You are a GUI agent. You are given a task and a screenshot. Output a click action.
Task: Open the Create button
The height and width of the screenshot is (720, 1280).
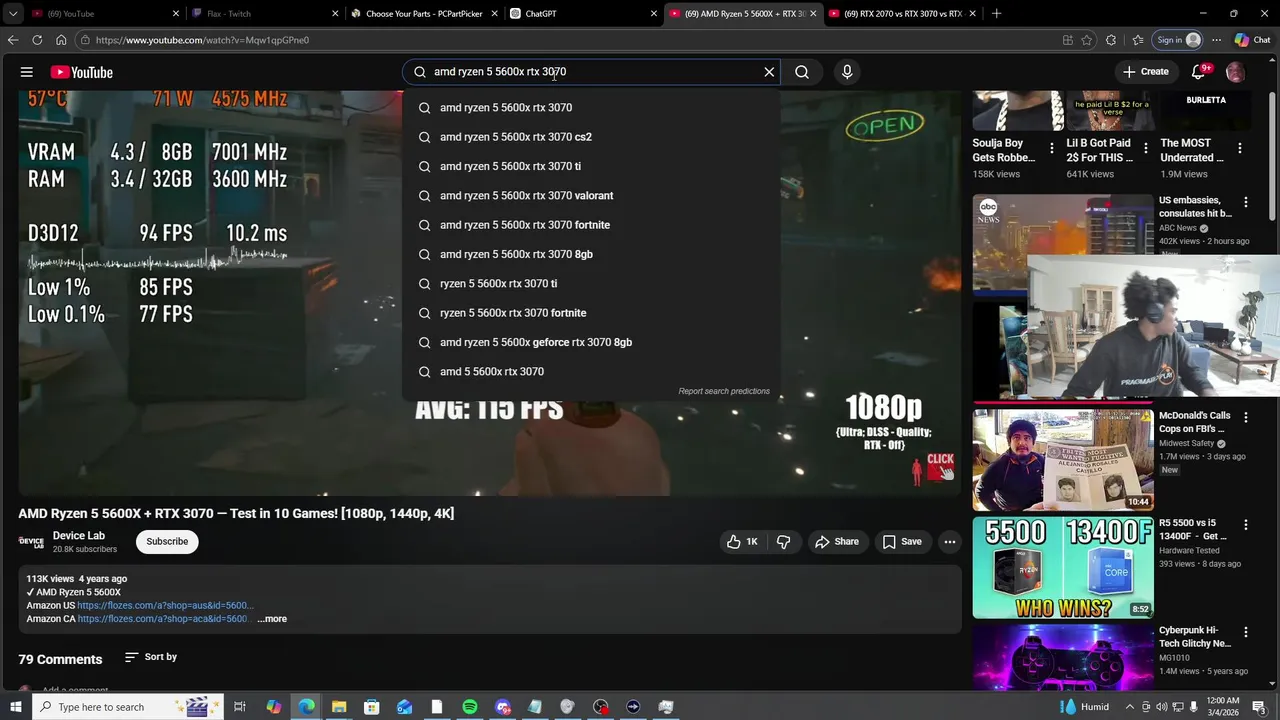1145,72
